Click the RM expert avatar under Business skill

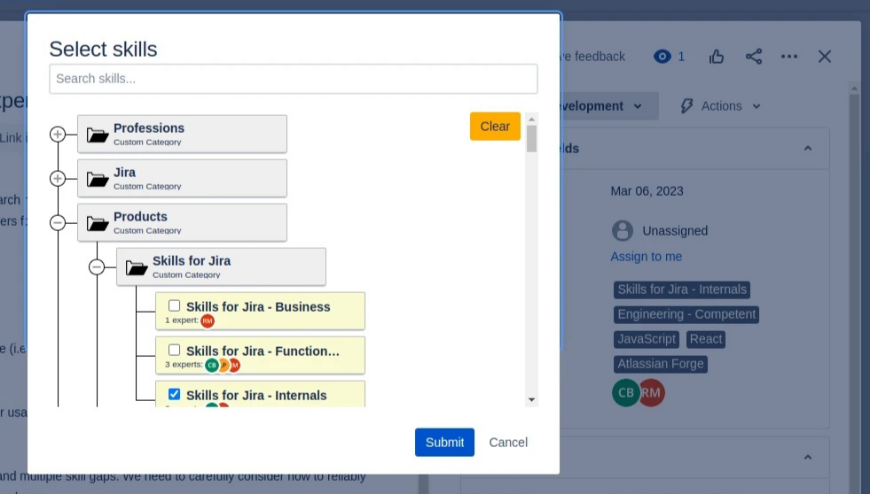click(208, 321)
